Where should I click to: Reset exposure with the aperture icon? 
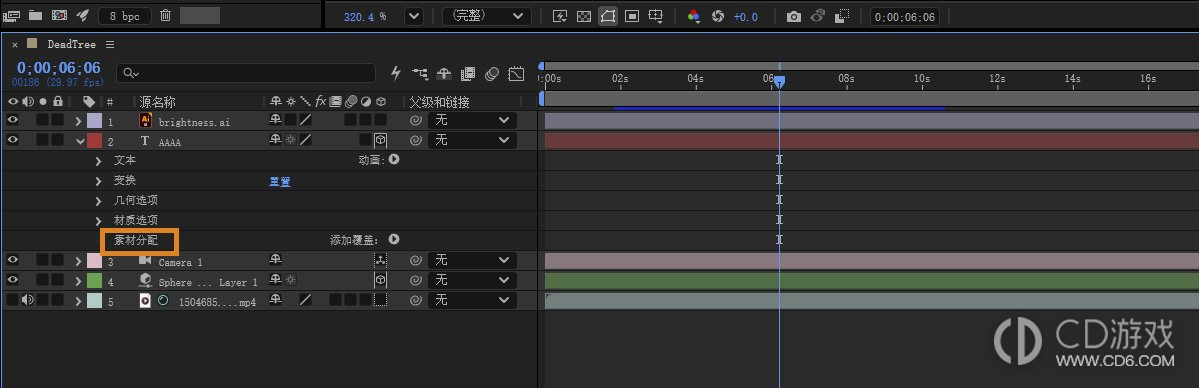tap(717, 16)
